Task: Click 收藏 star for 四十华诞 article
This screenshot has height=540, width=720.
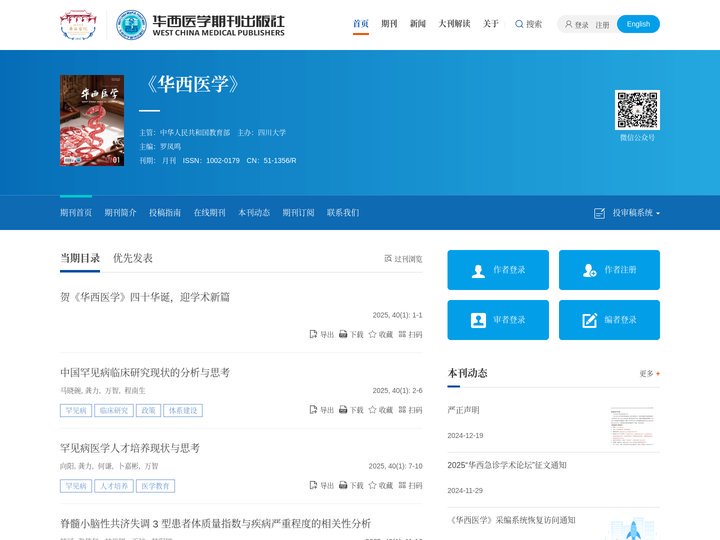Action: [x=372, y=334]
